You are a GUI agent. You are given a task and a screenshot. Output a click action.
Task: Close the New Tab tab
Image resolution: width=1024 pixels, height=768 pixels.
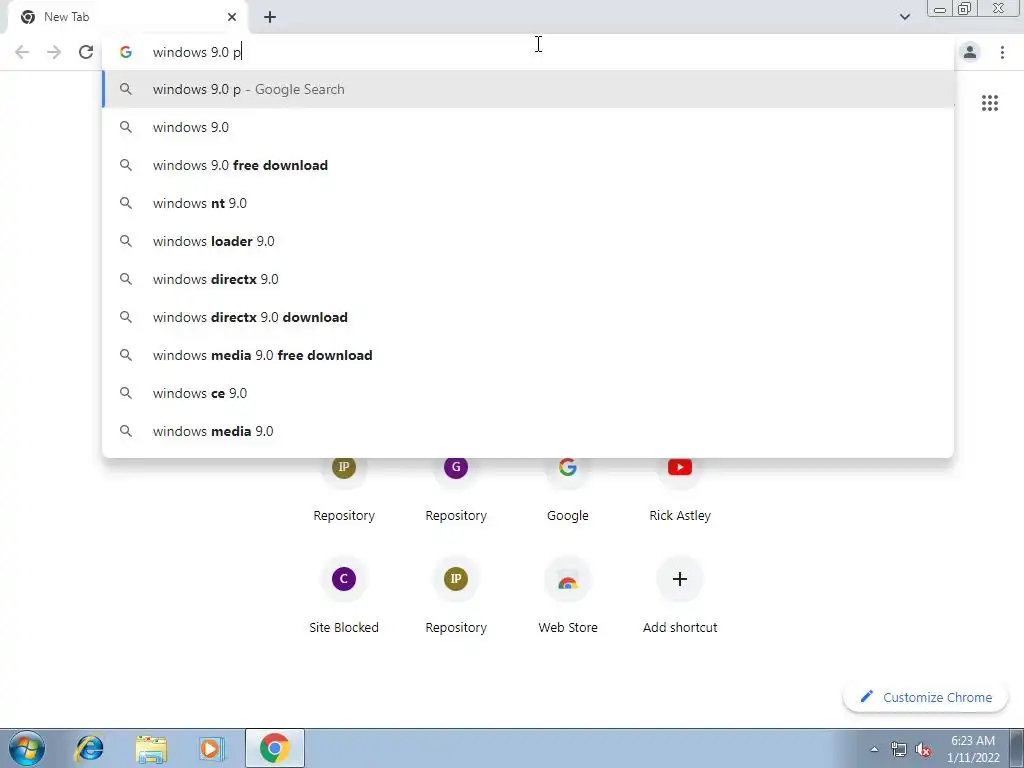click(232, 17)
